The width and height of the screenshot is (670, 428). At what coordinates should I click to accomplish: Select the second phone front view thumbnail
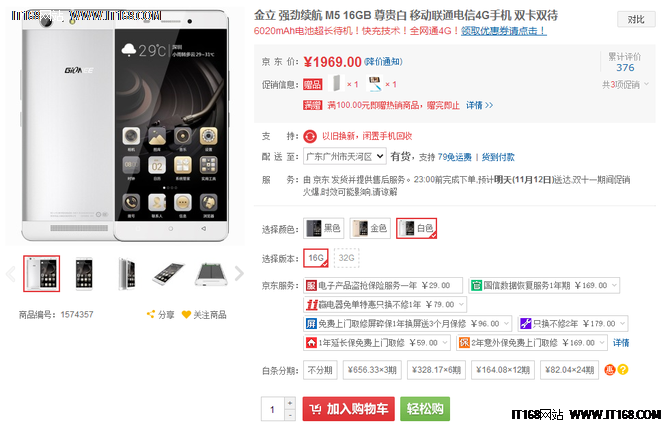coord(84,274)
